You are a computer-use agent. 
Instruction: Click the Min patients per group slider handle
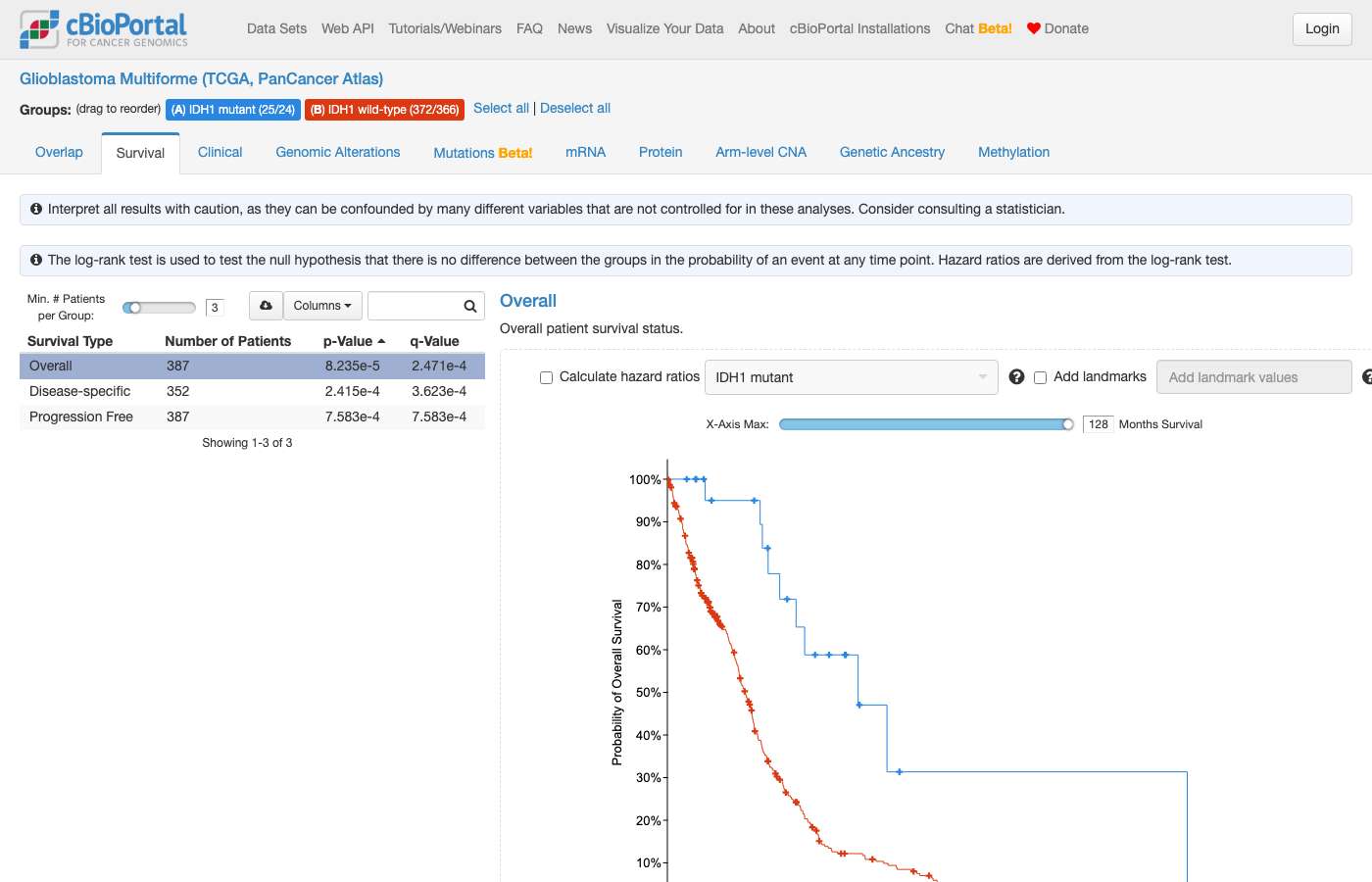click(135, 308)
